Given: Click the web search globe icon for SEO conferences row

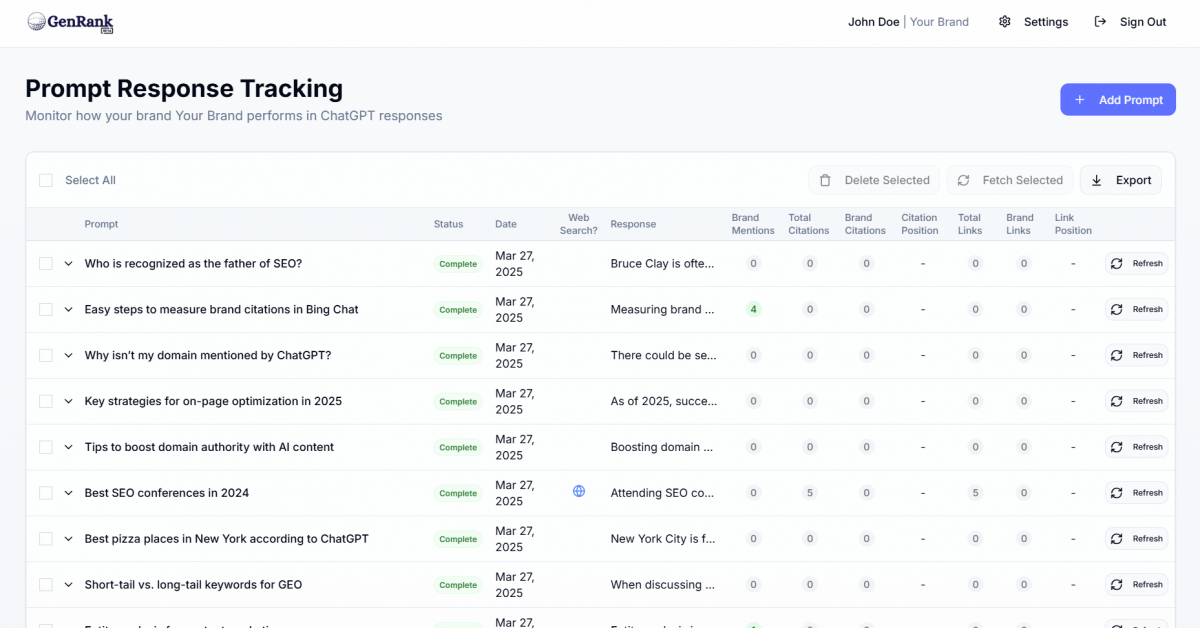Looking at the screenshot, I should click(579, 491).
